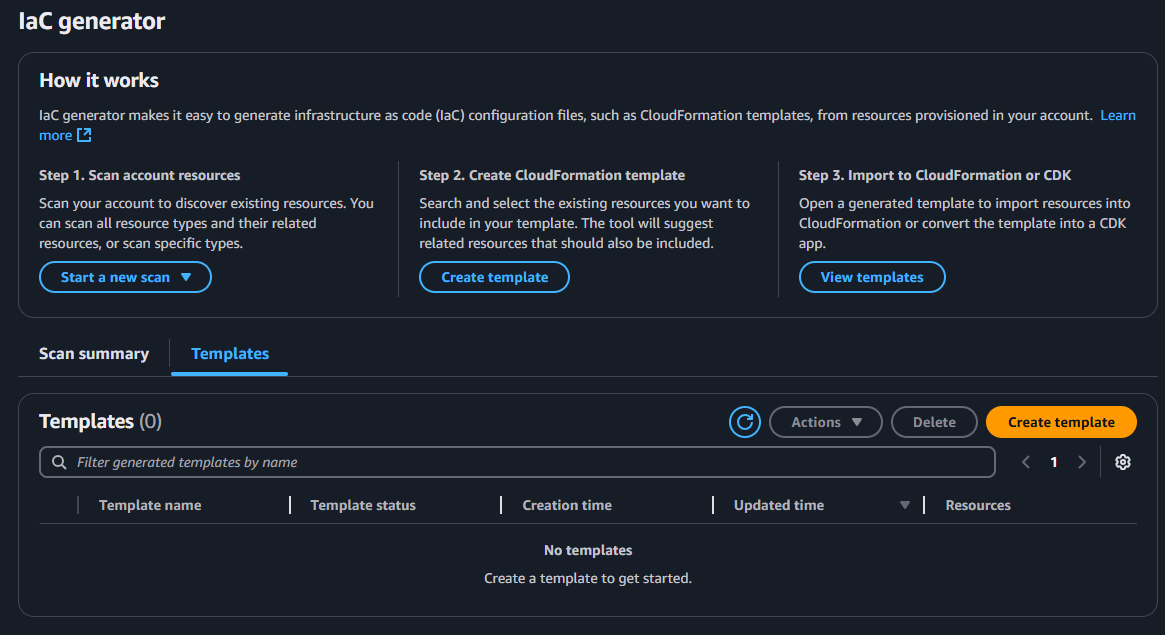This screenshot has height=635, width=1165.
Task: Open table preferences gear icon
Action: pyautogui.click(x=1123, y=462)
